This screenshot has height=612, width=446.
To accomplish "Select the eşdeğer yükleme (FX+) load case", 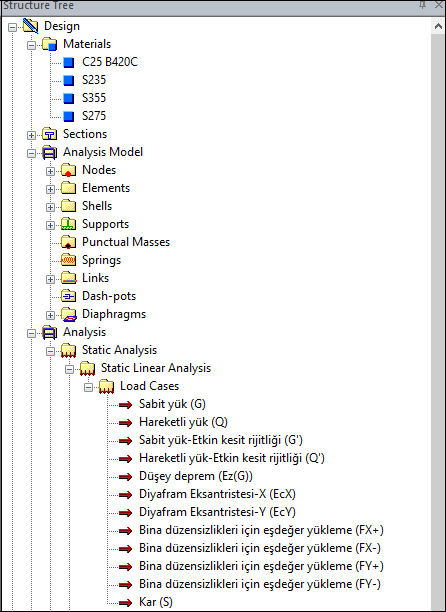I will click(261, 530).
